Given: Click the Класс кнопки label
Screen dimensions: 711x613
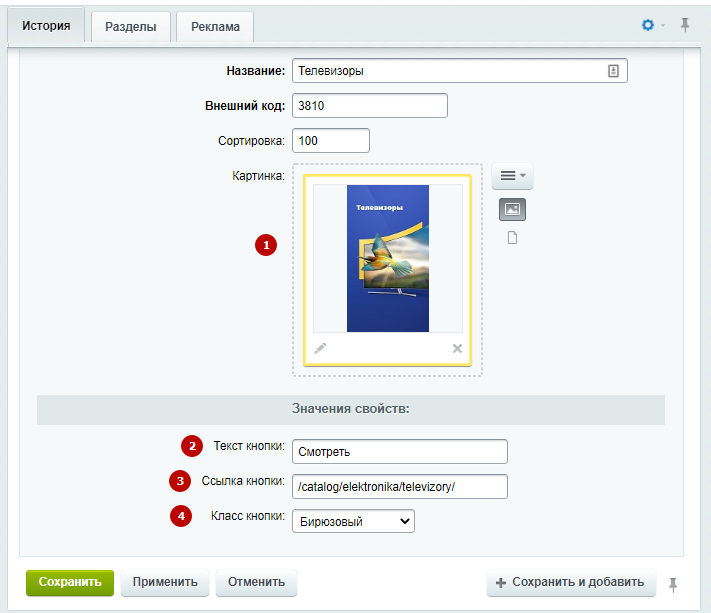Looking at the screenshot, I should tap(248, 516).
